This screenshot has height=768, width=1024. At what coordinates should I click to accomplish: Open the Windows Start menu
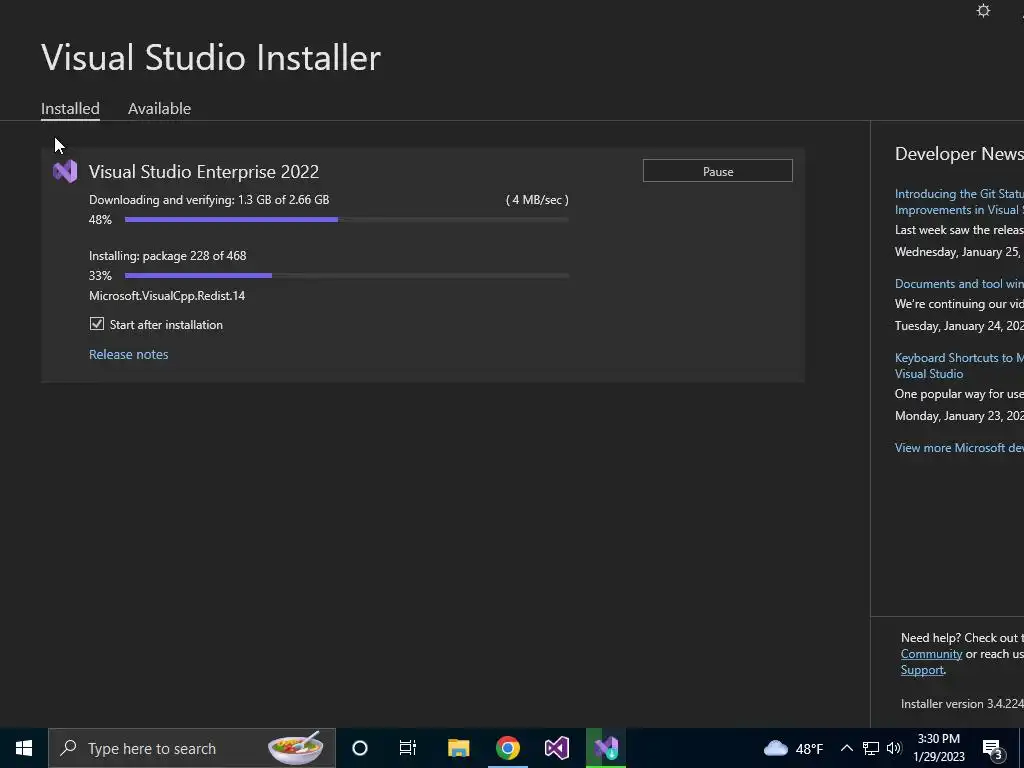point(24,748)
